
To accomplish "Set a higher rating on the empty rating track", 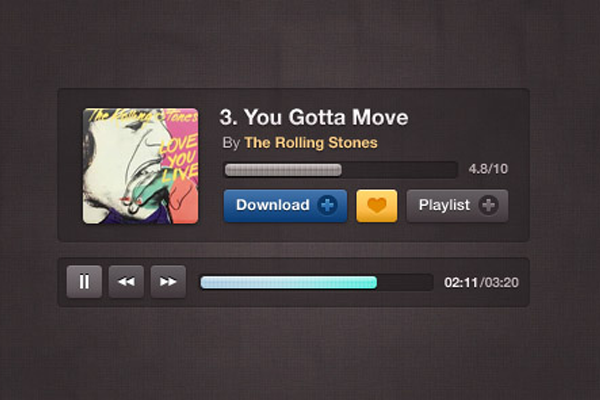I will tap(399, 170).
